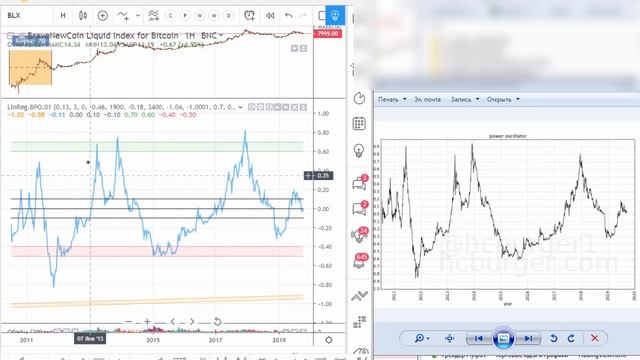Expand the LinReg.BPO.01 indicator legend arrow
Screen dimensions: 640x360
point(240,107)
